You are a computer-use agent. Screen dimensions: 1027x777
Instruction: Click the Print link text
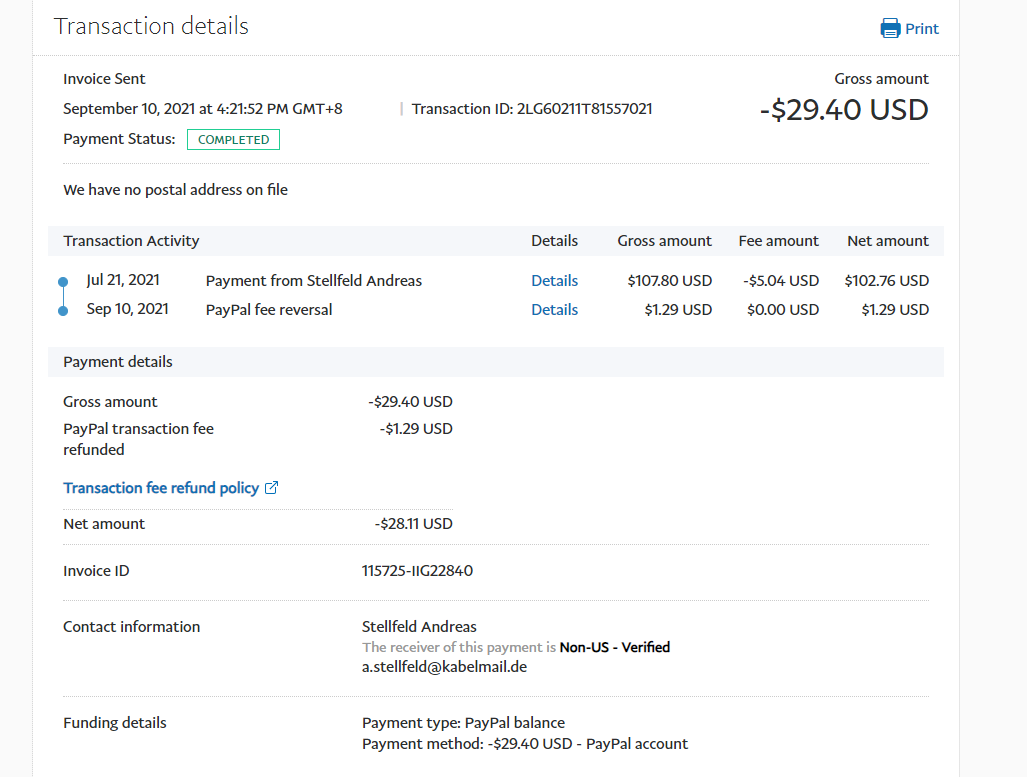922,29
